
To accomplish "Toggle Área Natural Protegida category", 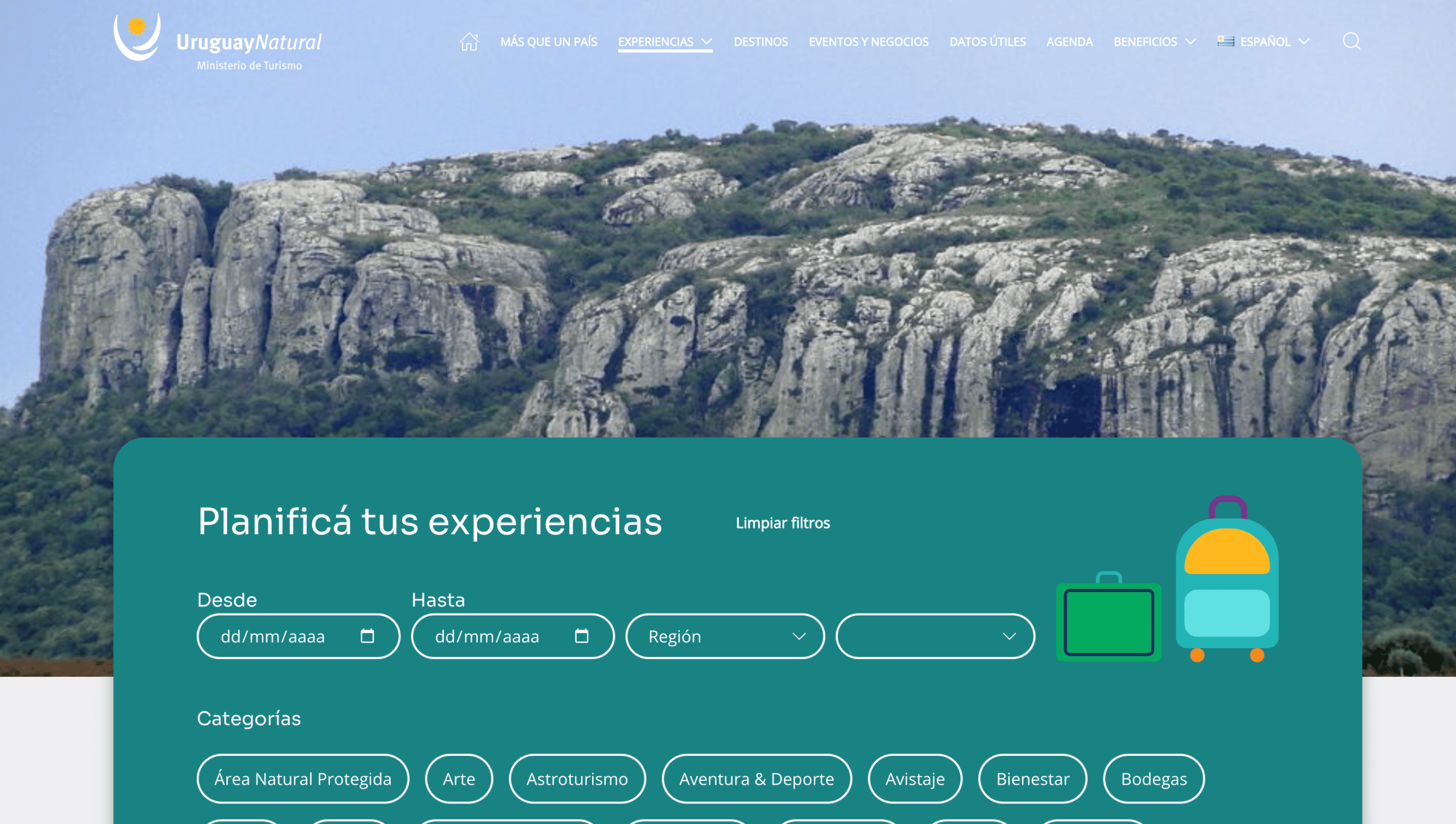I will [303, 779].
